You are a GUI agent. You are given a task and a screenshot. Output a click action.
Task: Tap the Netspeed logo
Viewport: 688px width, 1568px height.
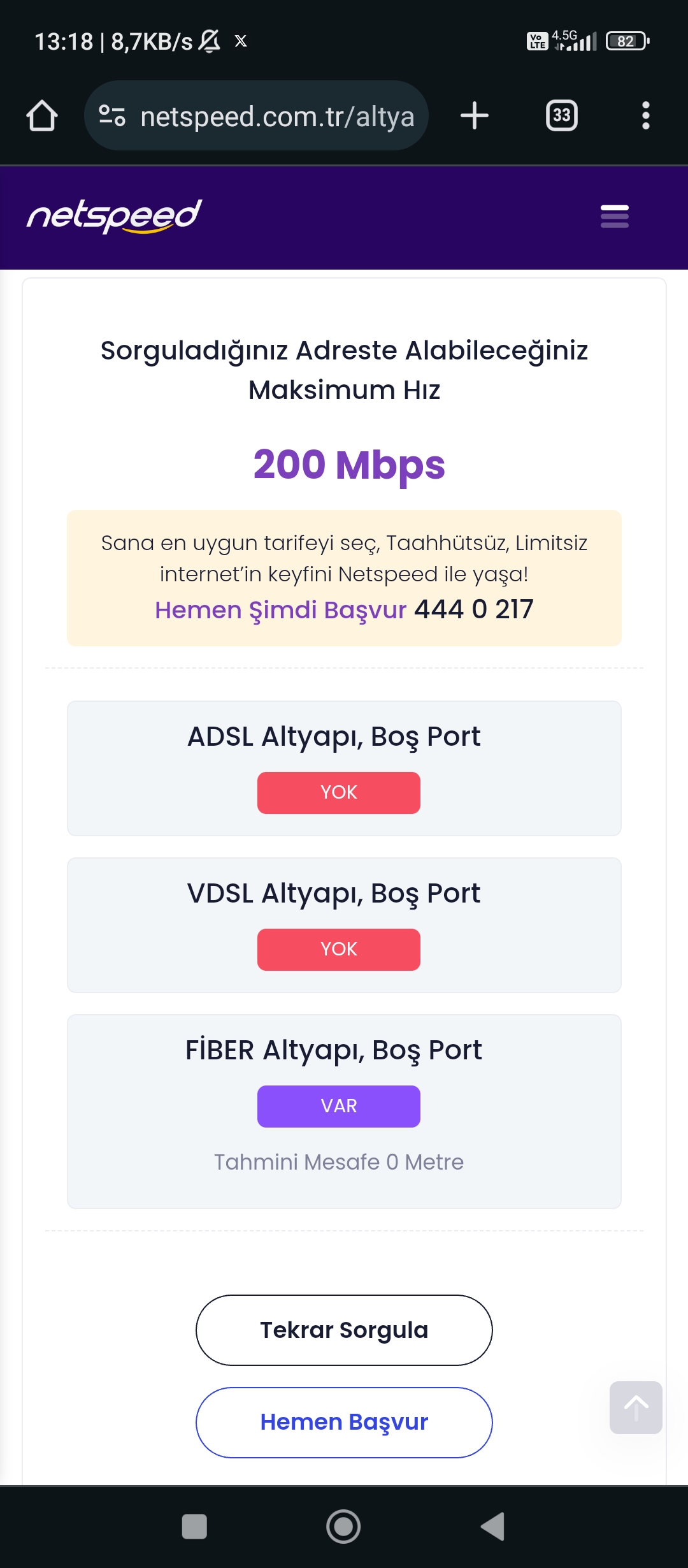[x=115, y=217]
